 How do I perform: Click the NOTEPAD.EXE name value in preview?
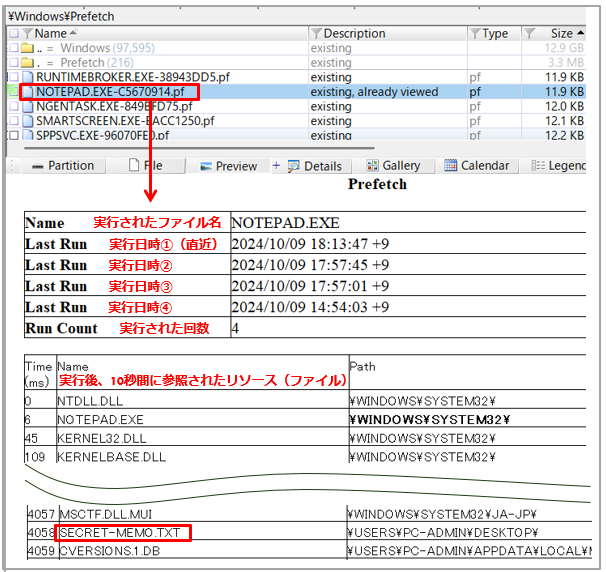point(285,223)
